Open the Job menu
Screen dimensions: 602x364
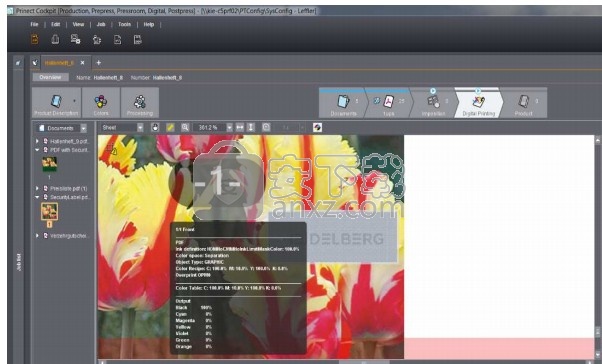(101, 24)
